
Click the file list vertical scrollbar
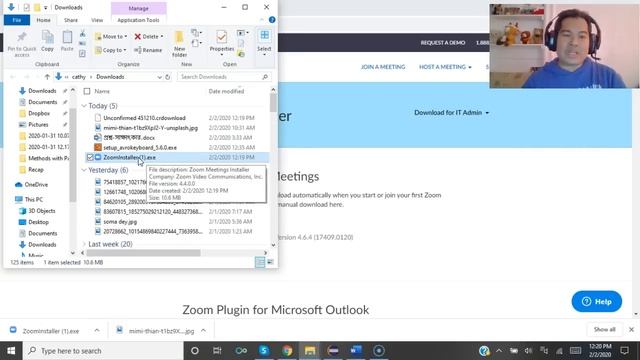(x=273, y=102)
